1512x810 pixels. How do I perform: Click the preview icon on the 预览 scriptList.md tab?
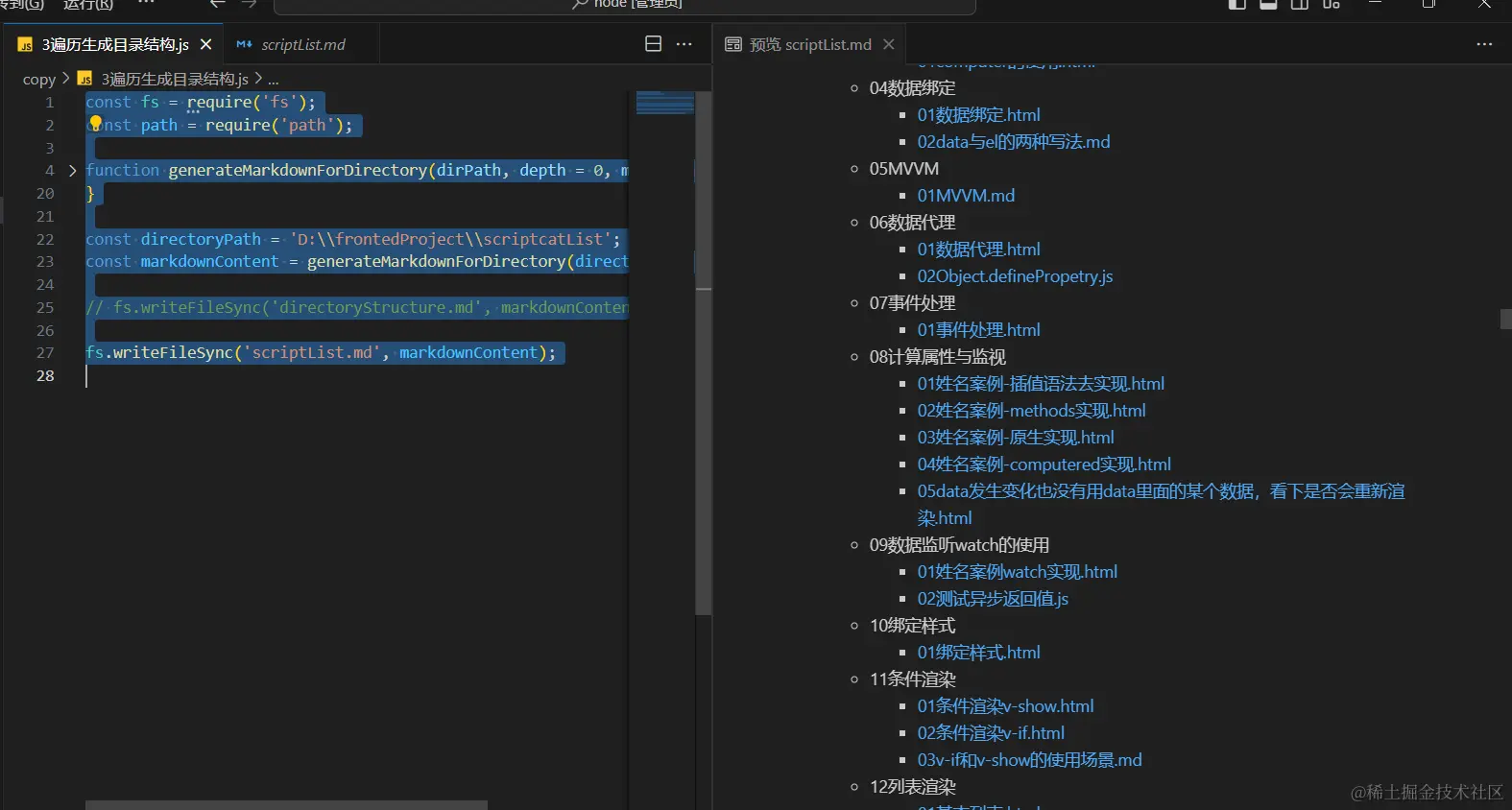click(733, 44)
